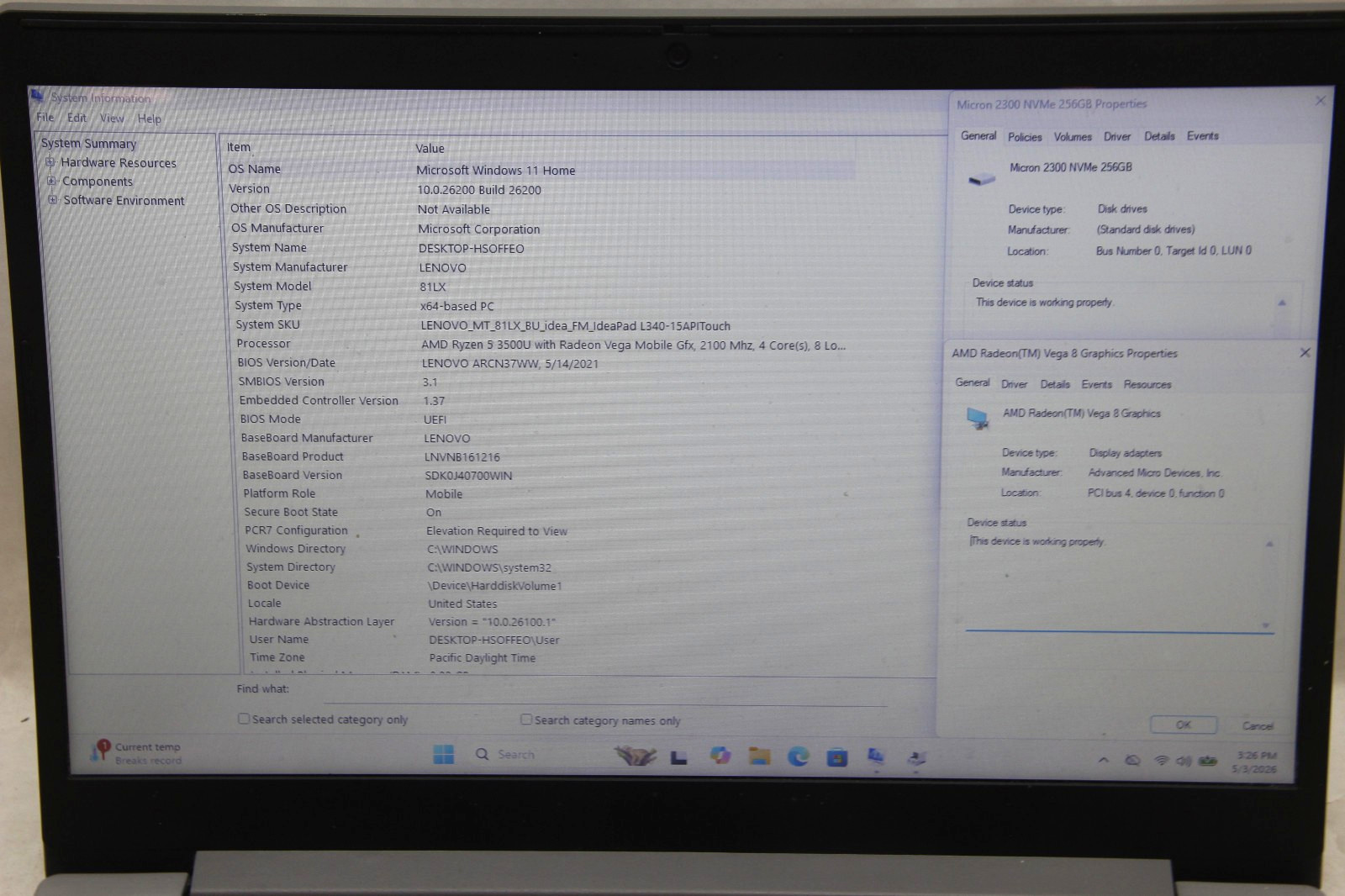The width and height of the screenshot is (1345, 896).
Task: Open System Information taskbar icon
Action: tap(876, 756)
